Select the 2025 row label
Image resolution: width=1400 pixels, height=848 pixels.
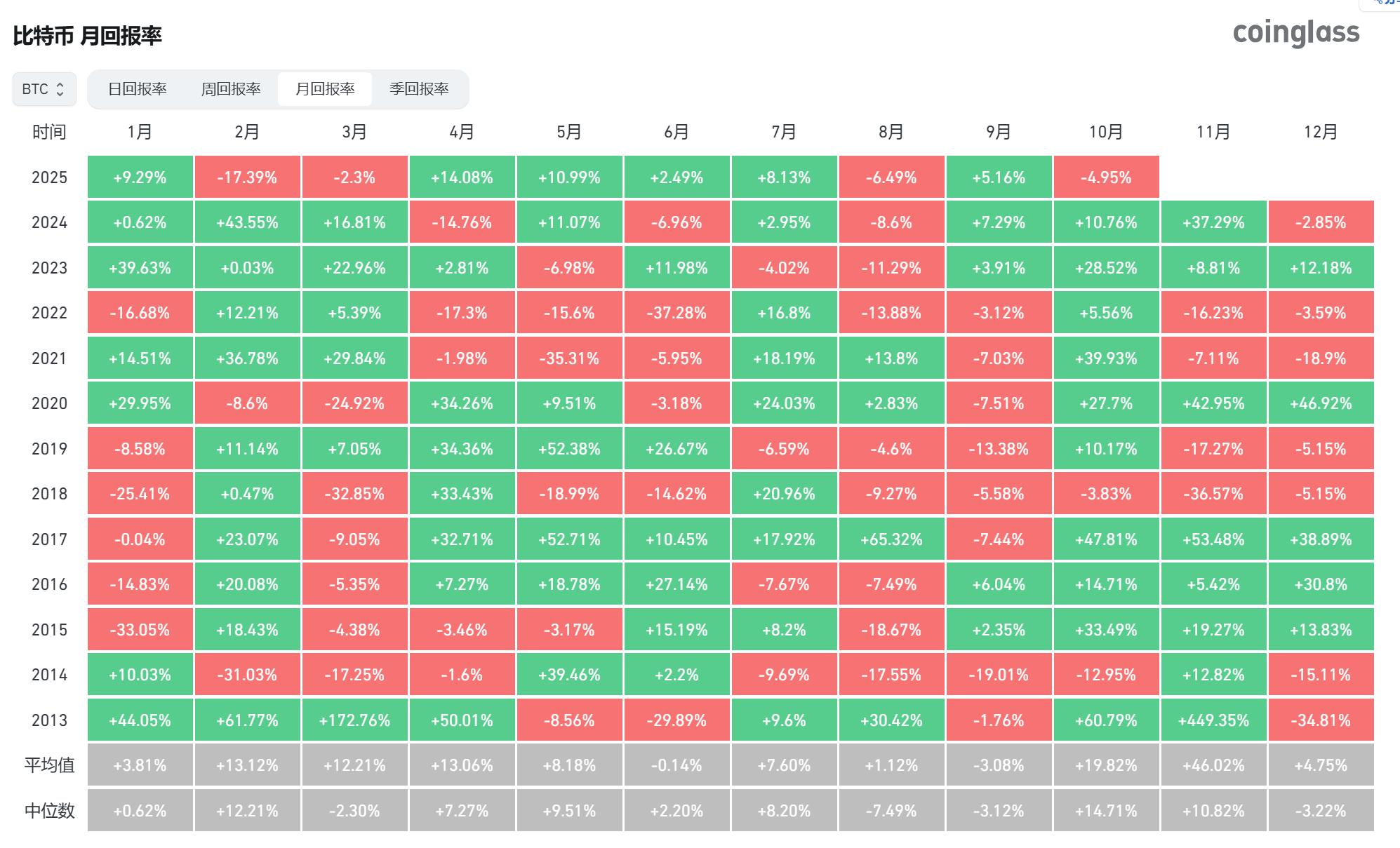click(x=49, y=177)
